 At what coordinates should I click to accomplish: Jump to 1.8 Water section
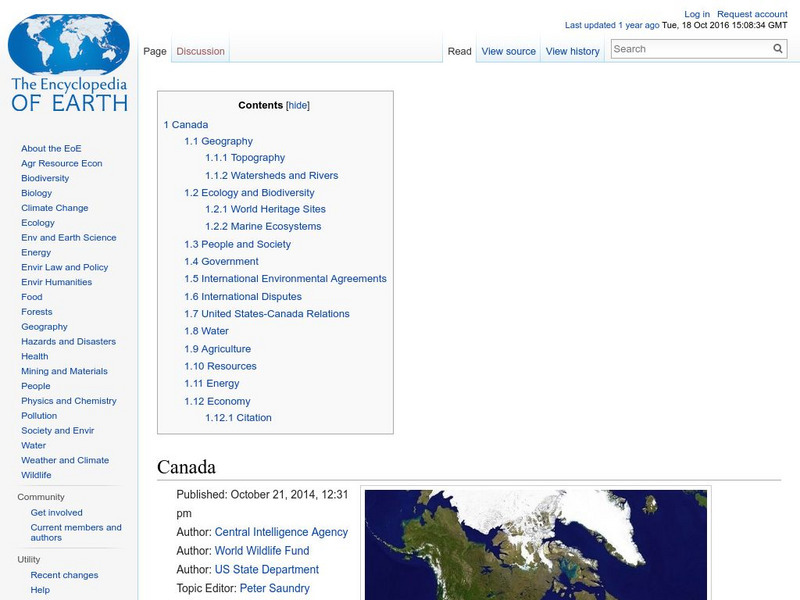[x=206, y=331]
